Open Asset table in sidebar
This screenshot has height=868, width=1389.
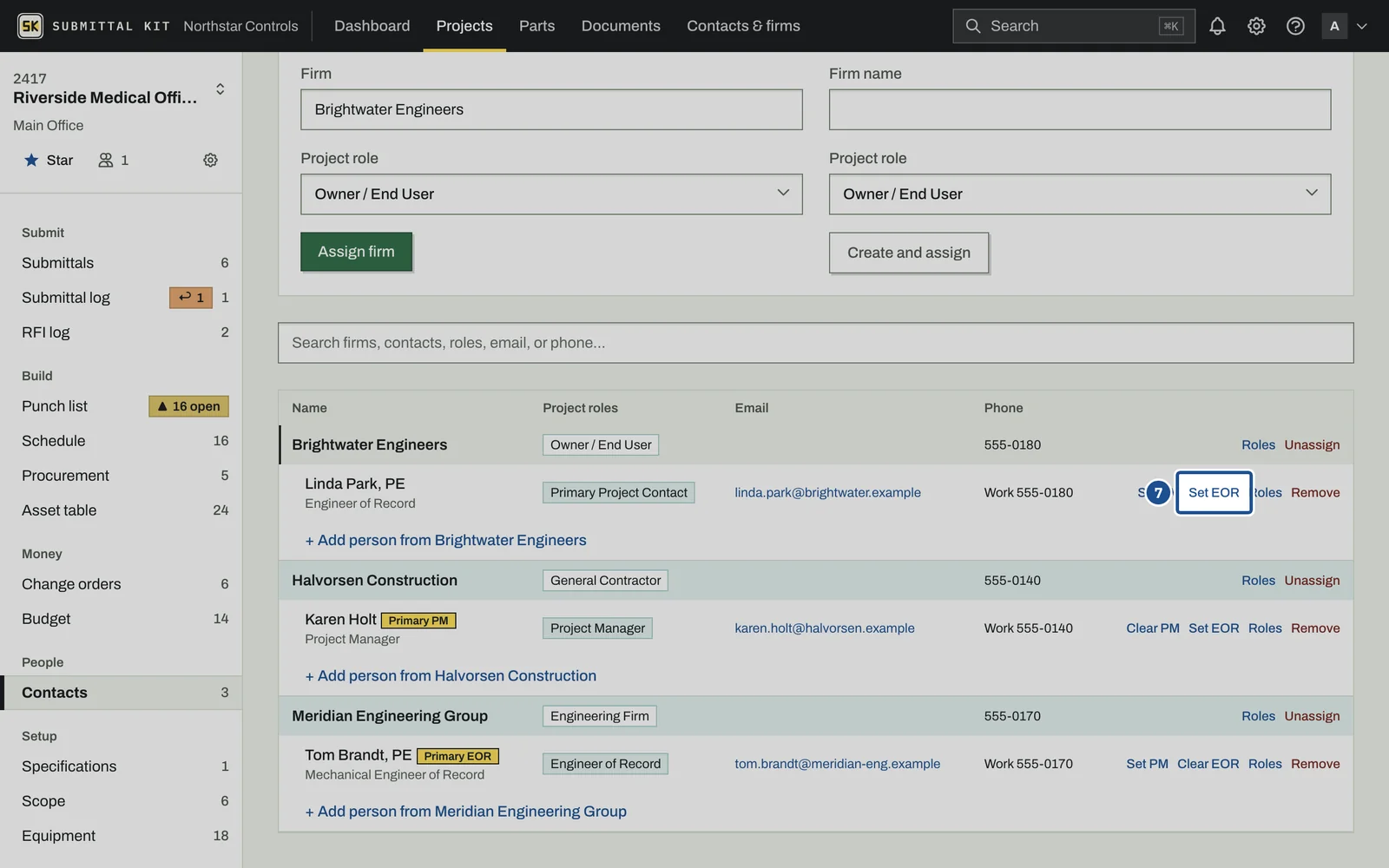coord(122,510)
